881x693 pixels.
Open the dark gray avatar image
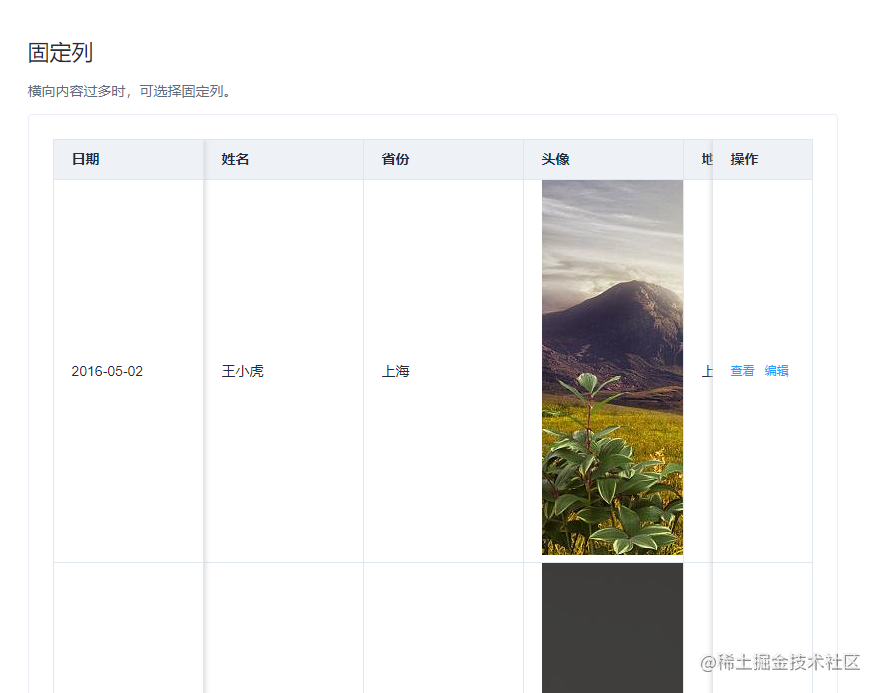pos(612,628)
